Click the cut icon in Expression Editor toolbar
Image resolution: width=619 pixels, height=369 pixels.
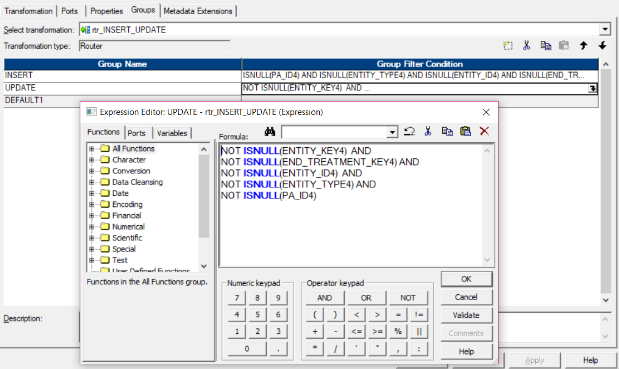[x=428, y=131]
